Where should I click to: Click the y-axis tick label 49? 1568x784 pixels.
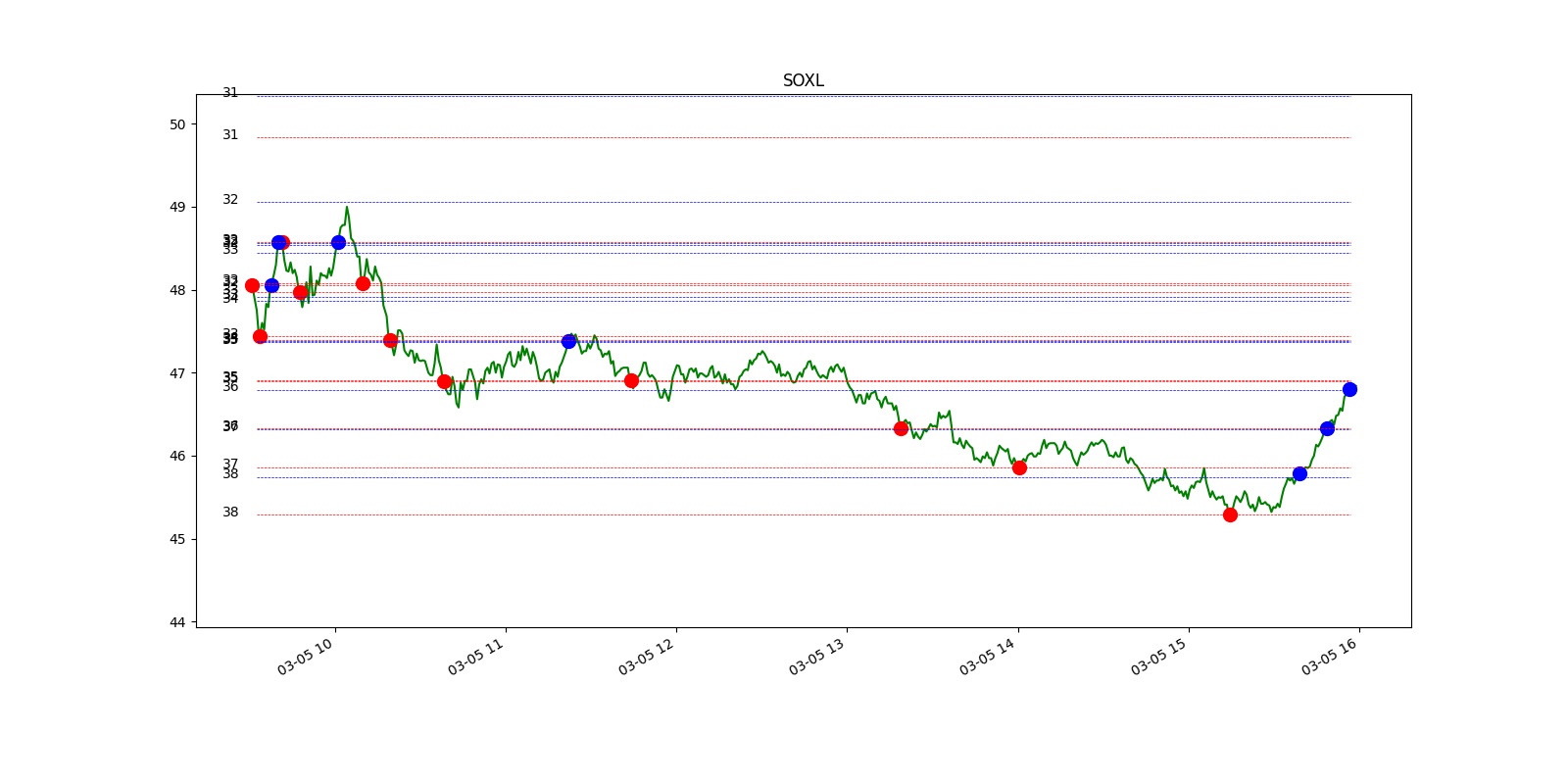[177, 207]
